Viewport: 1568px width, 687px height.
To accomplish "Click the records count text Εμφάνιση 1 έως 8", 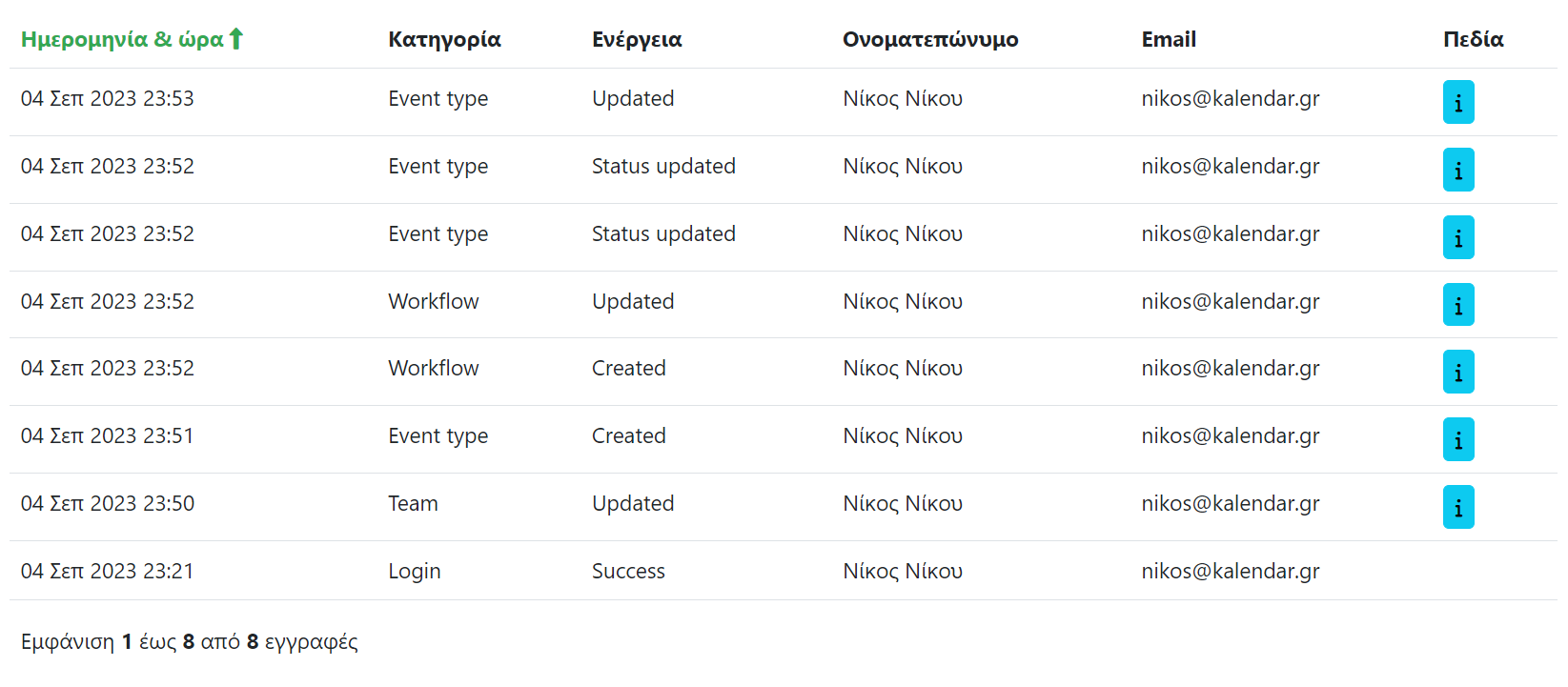I will tap(189, 641).
